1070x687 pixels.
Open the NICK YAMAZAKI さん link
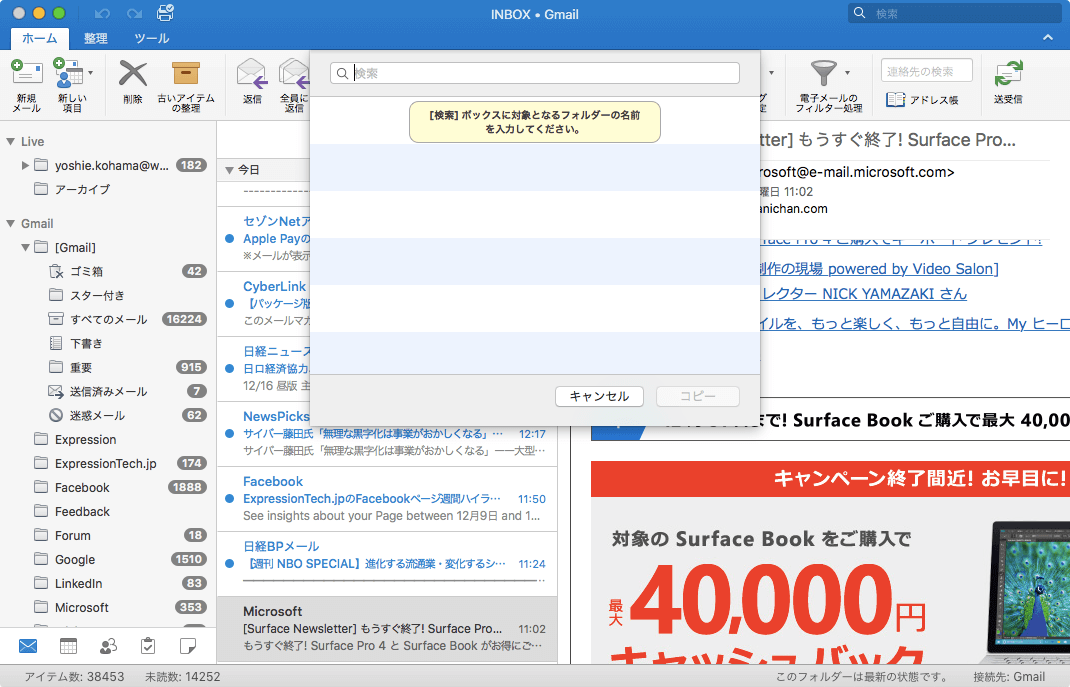(x=864, y=294)
